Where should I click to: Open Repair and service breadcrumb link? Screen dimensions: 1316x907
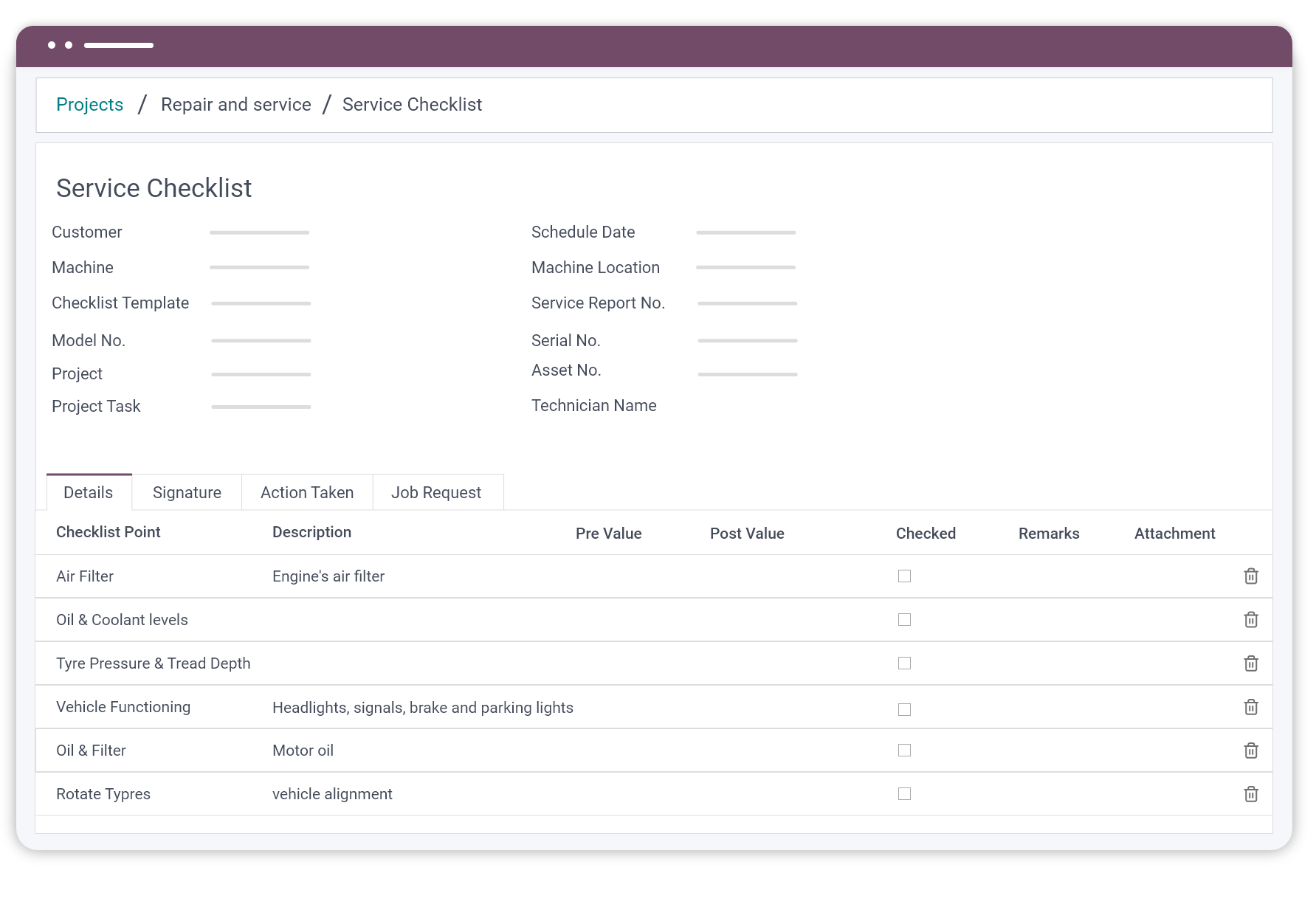point(236,104)
